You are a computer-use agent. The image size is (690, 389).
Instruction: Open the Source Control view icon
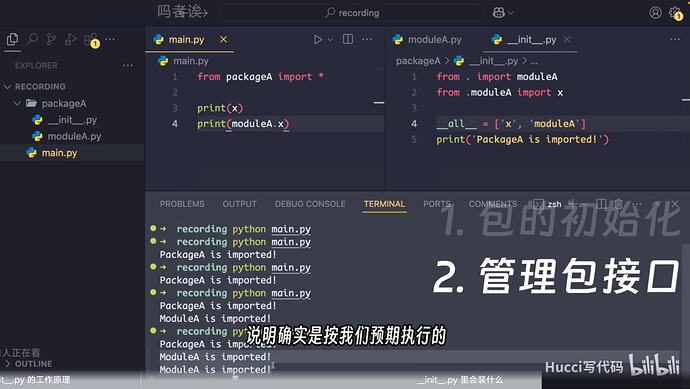[51, 40]
